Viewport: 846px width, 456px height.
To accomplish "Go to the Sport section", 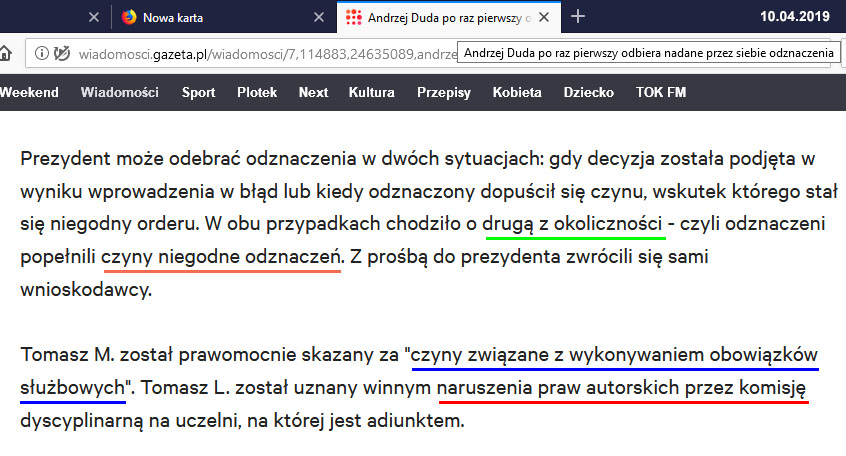I will tap(198, 92).
